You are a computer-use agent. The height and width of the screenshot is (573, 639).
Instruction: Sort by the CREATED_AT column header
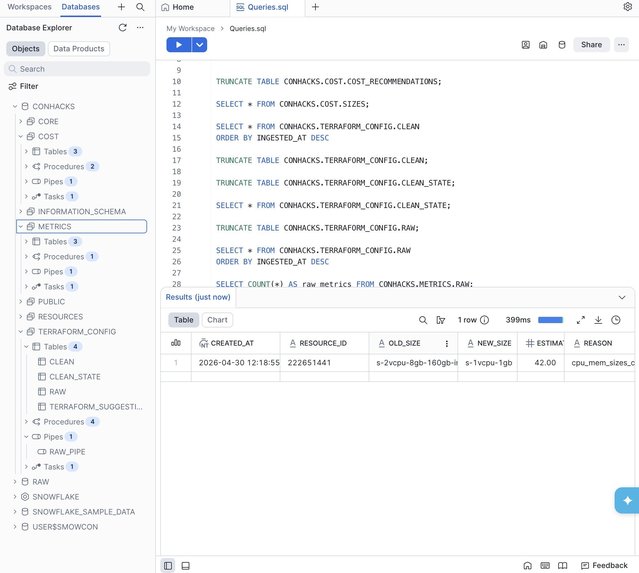click(x=236, y=343)
